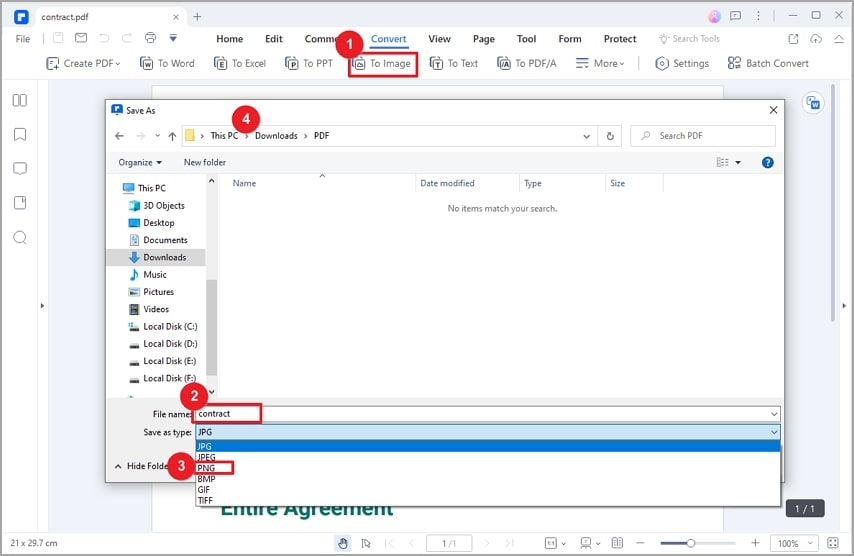Click the email envelope icon
The image size is (854, 556).
(81, 38)
